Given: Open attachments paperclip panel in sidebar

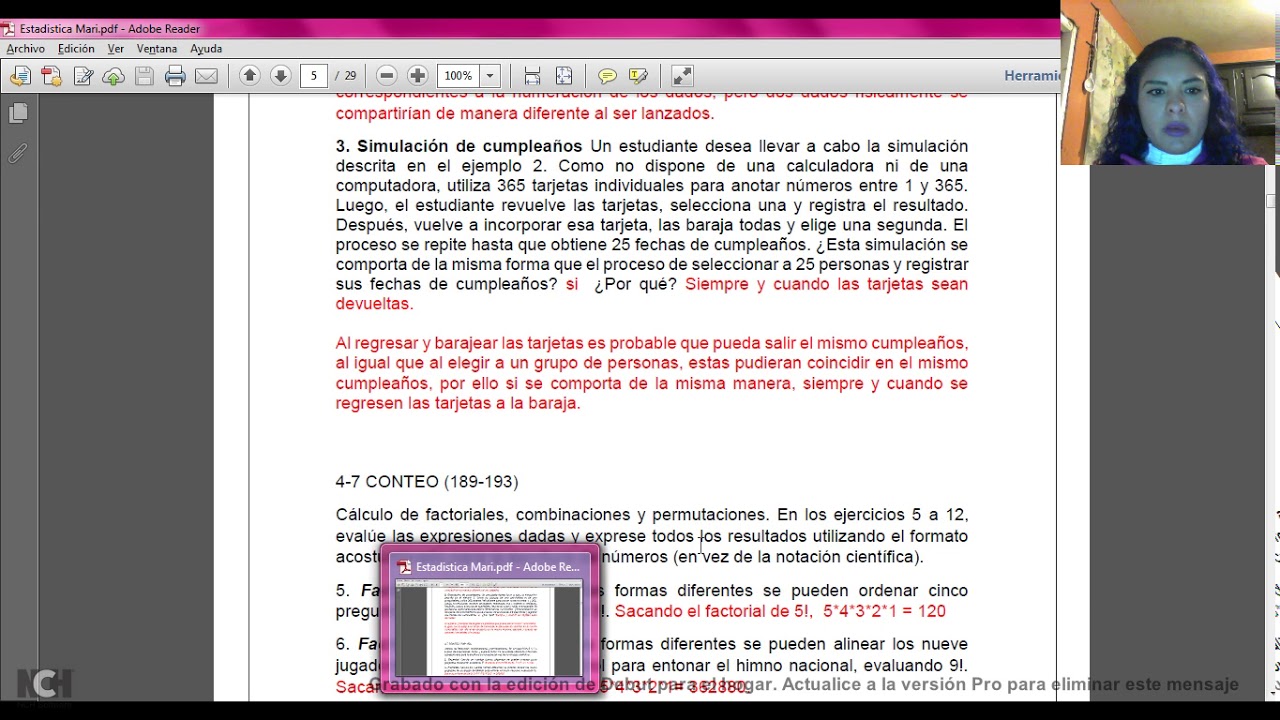Looking at the screenshot, I should click(18, 154).
